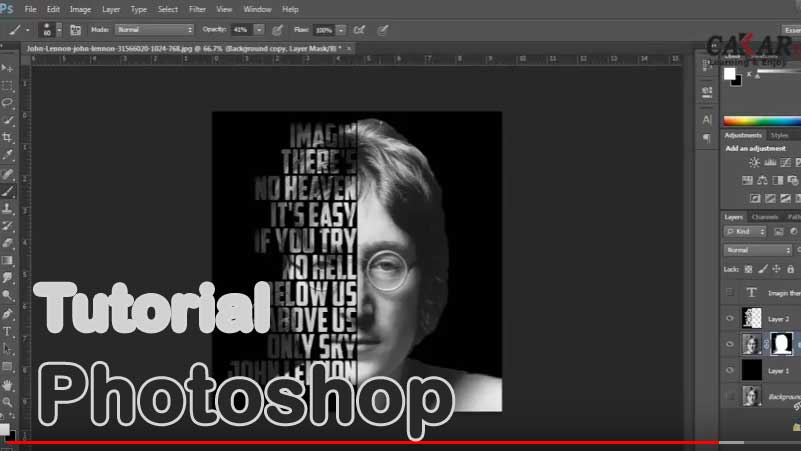Switch to the Styles tab
Viewport: 801px width, 451px height.
780,135
